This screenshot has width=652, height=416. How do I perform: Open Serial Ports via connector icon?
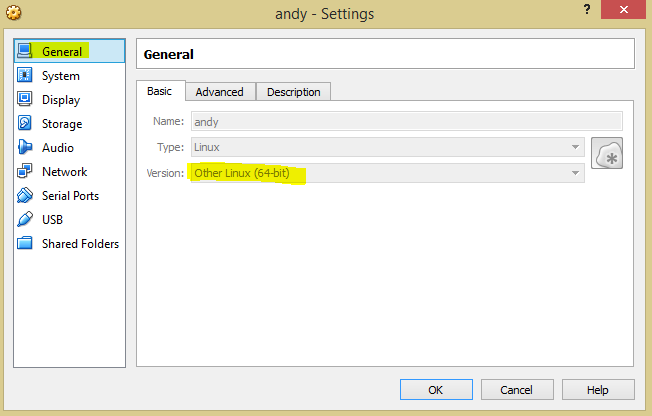pyautogui.click(x=25, y=195)
